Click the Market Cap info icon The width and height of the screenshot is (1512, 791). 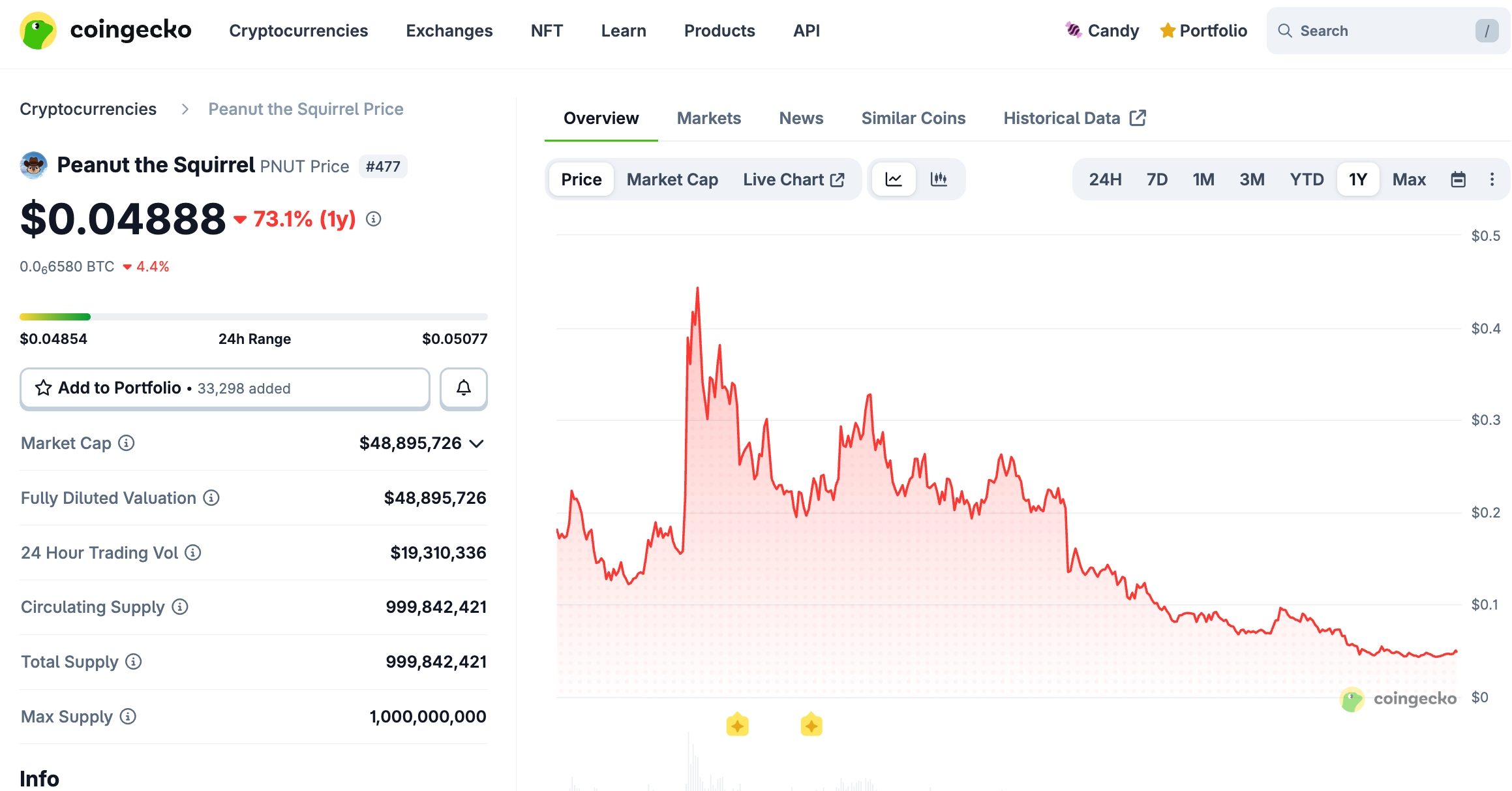pos(126,443)
